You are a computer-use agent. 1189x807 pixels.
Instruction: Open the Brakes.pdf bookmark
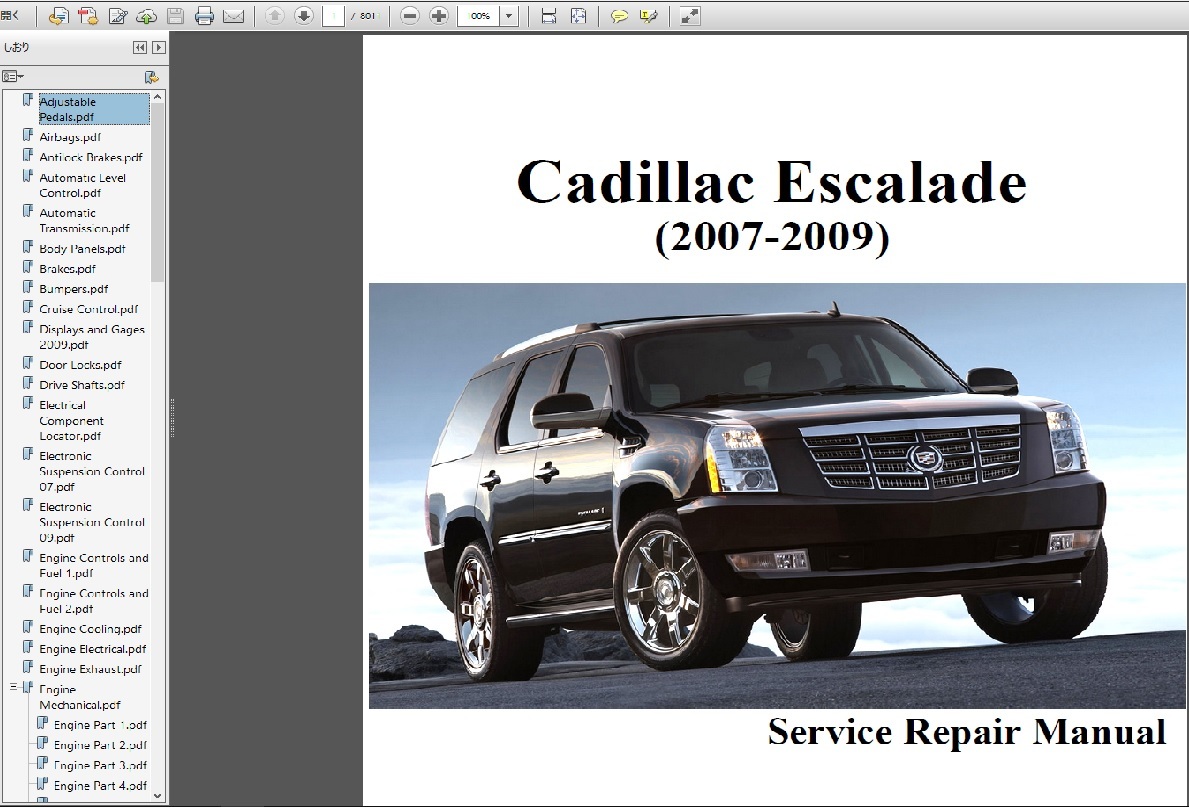pyautogui.click(x=67, y=269)
